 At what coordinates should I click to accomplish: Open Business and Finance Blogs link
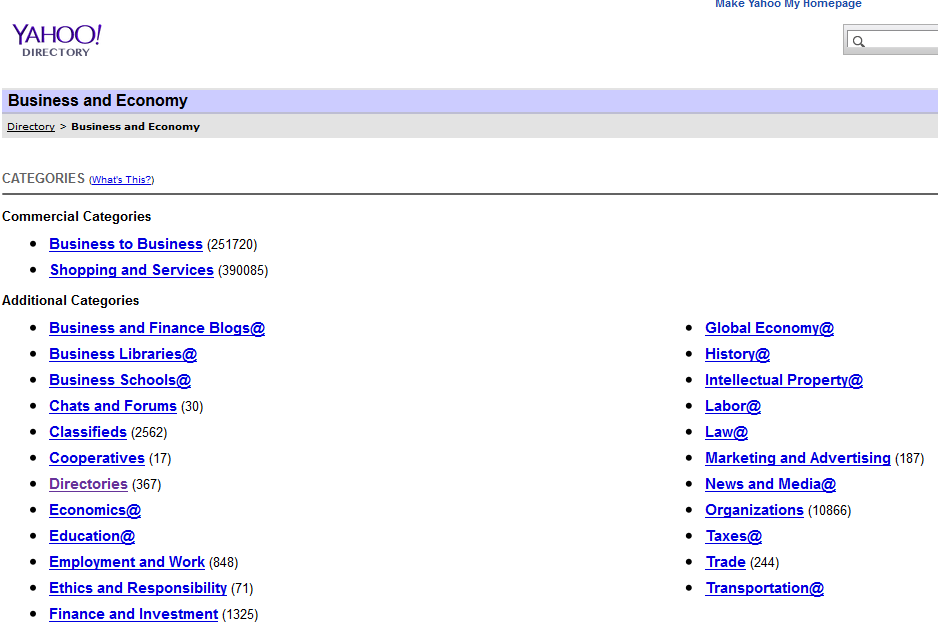pos(157,328)
